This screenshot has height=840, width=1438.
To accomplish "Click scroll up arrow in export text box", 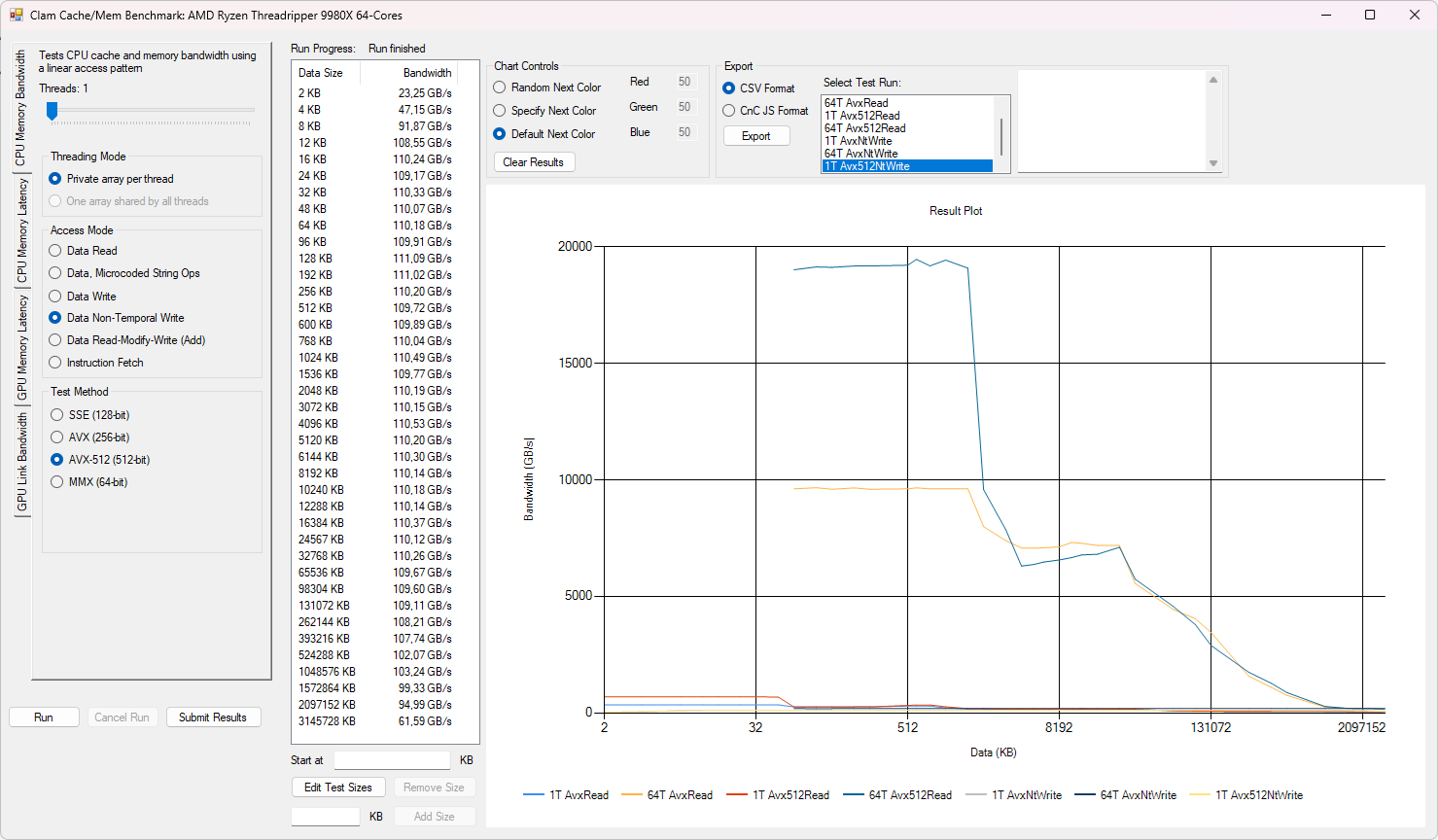I will [x=1213, y=80].
